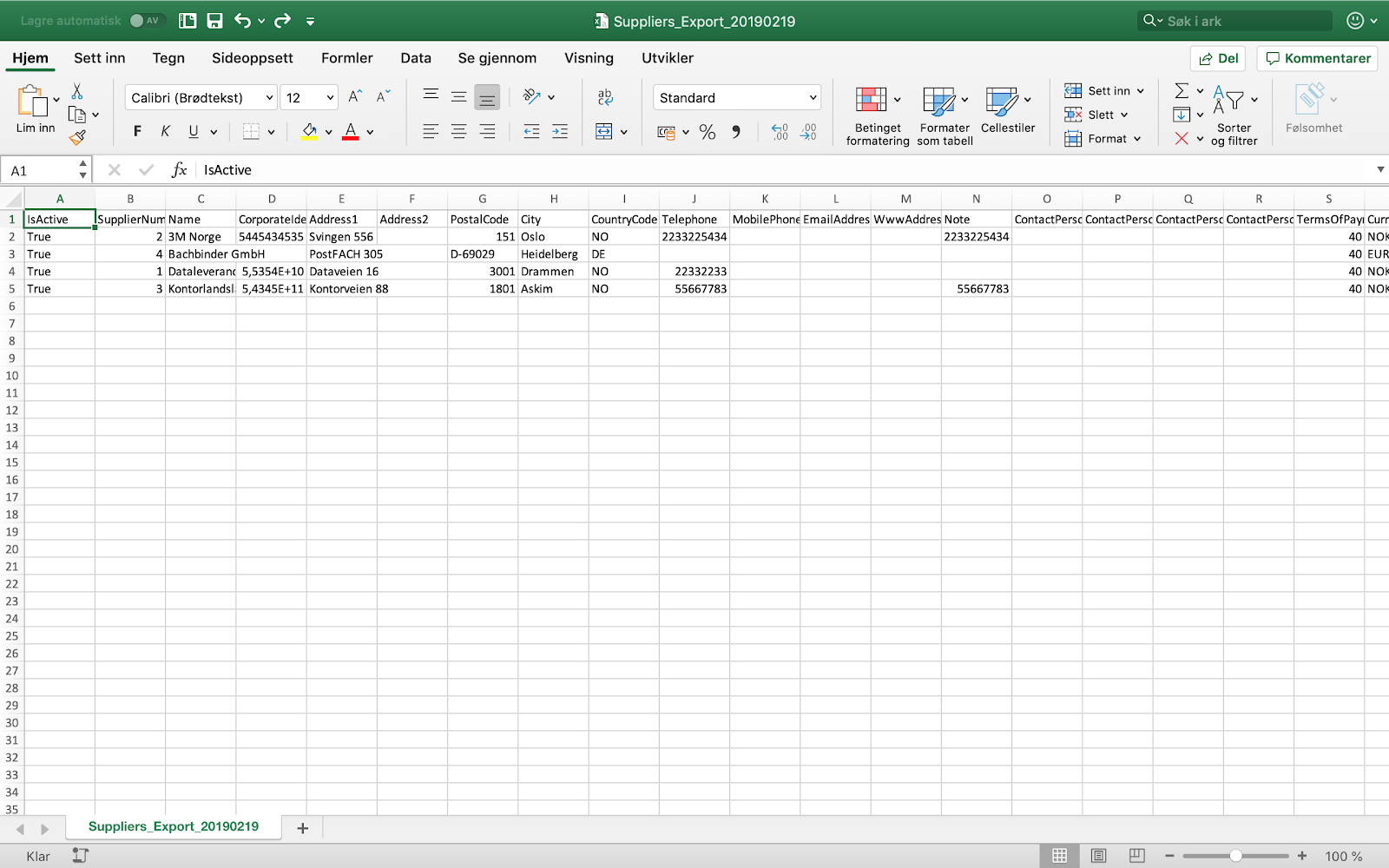This screenshot has width=1389, height=868.
Task: Click the increase decimal icon
Action: [x=780, y=132]
